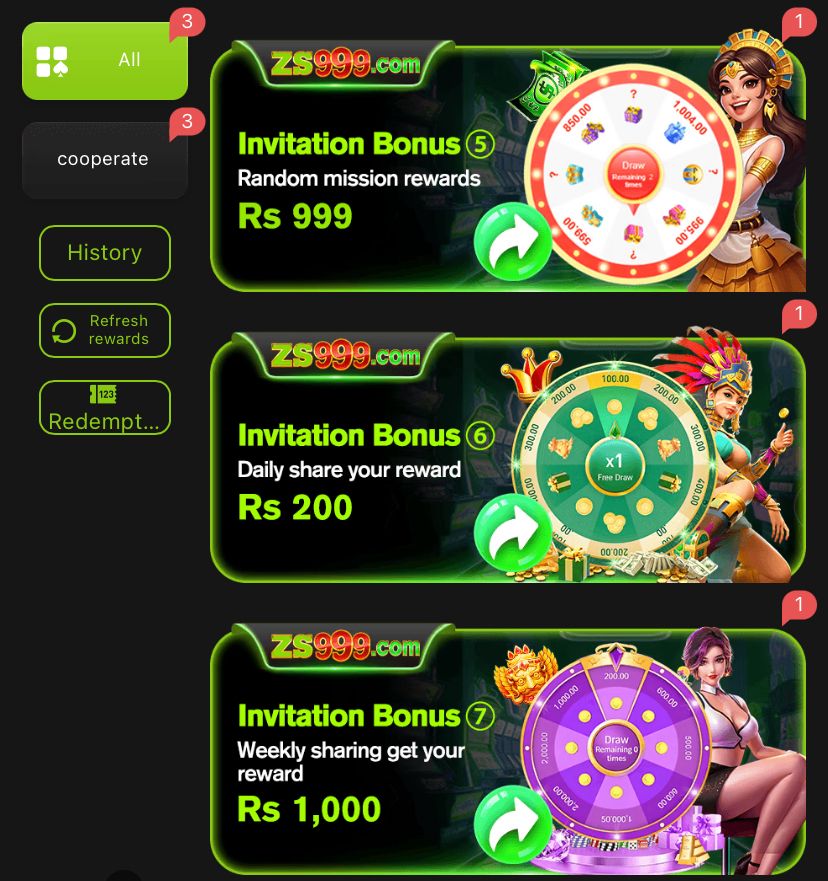Click the redemption ticket 123 icon
This screenshot has height=881, width=828.
[x=103, y=394]
